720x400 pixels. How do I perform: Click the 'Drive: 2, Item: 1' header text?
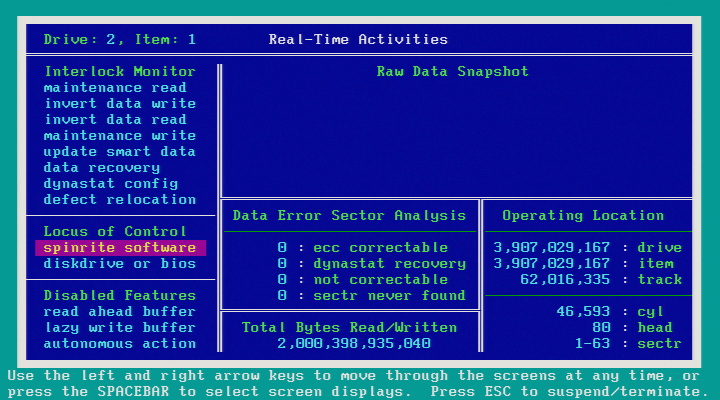[120, 39]
